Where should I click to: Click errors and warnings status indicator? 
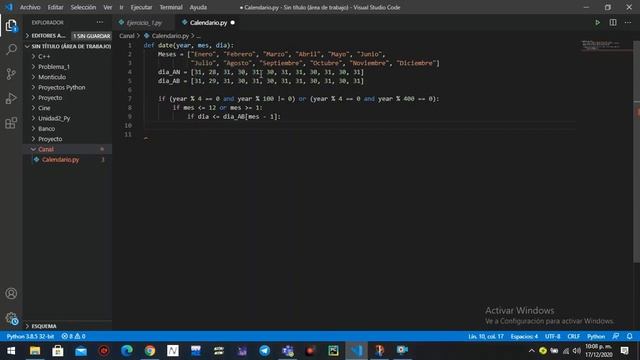[73, 336]
